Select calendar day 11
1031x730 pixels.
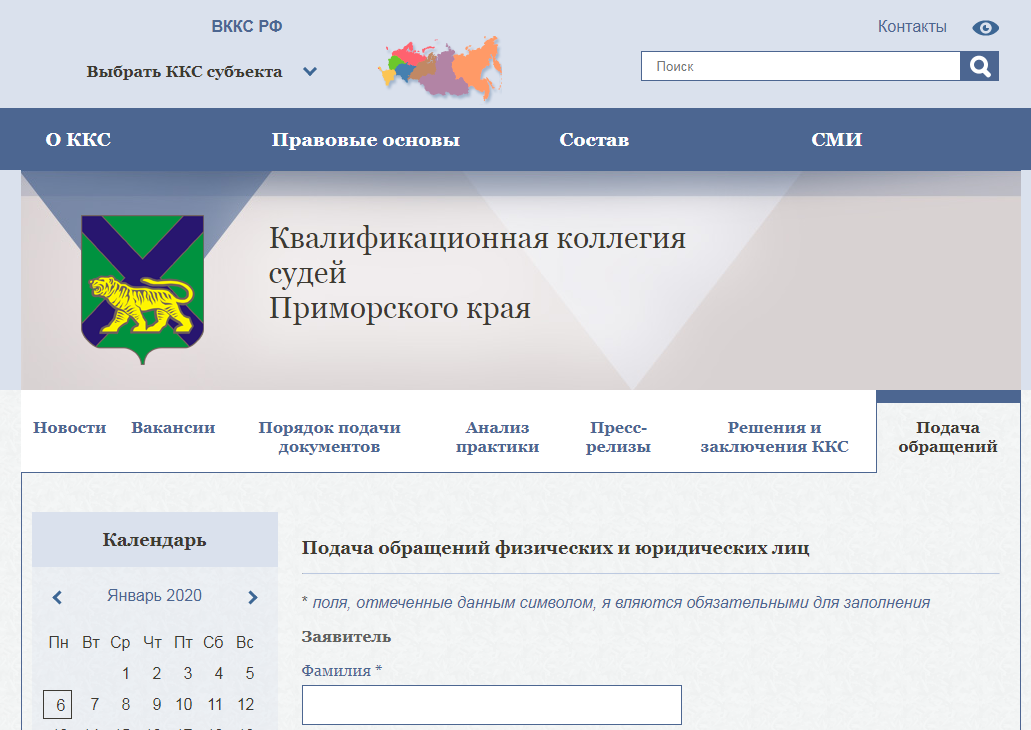pyautogui.click(x=215, y=704)
